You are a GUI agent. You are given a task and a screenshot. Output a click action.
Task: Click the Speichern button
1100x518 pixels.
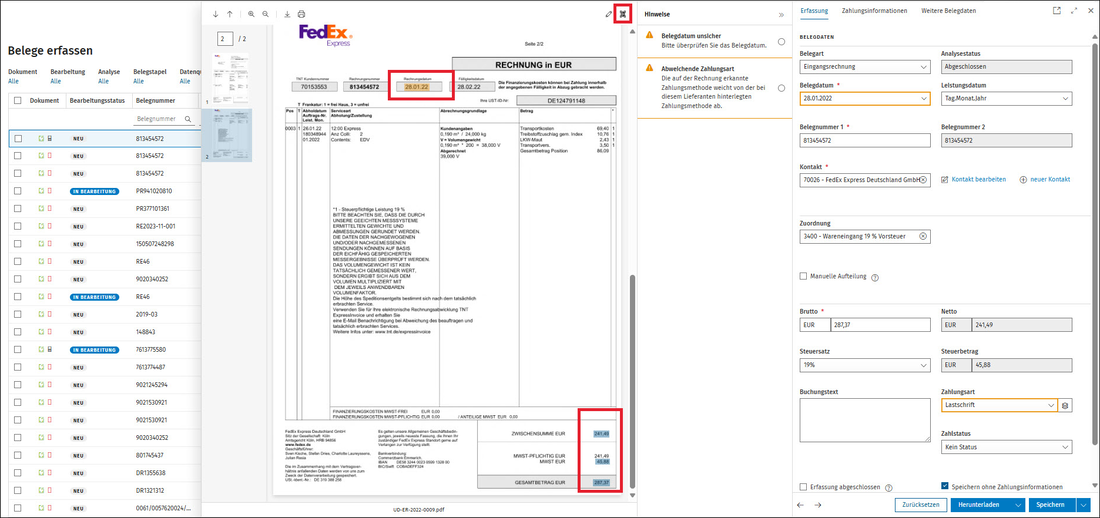point(1052,505)
